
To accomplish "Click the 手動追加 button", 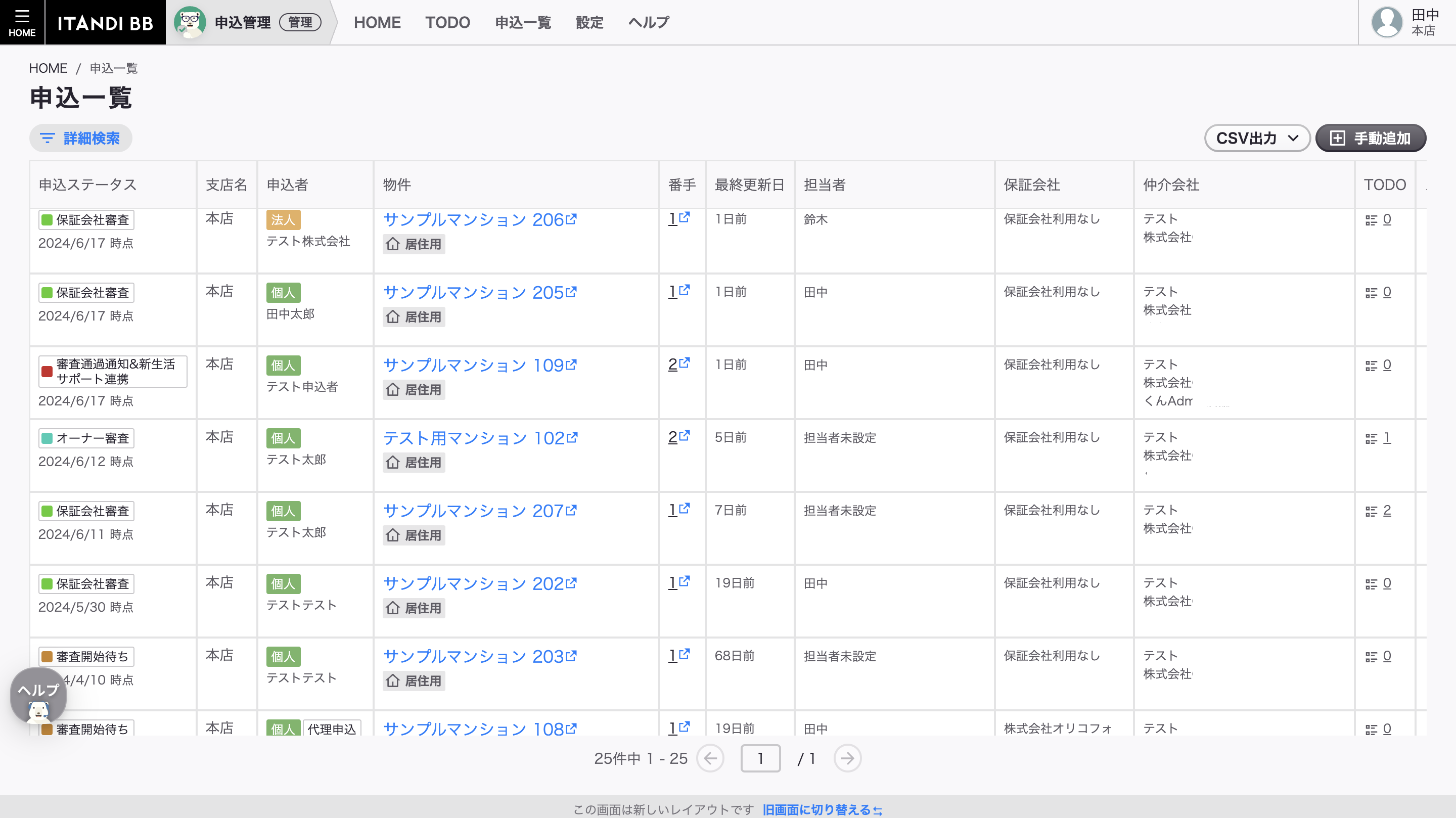I will (x=1371, y=138).
